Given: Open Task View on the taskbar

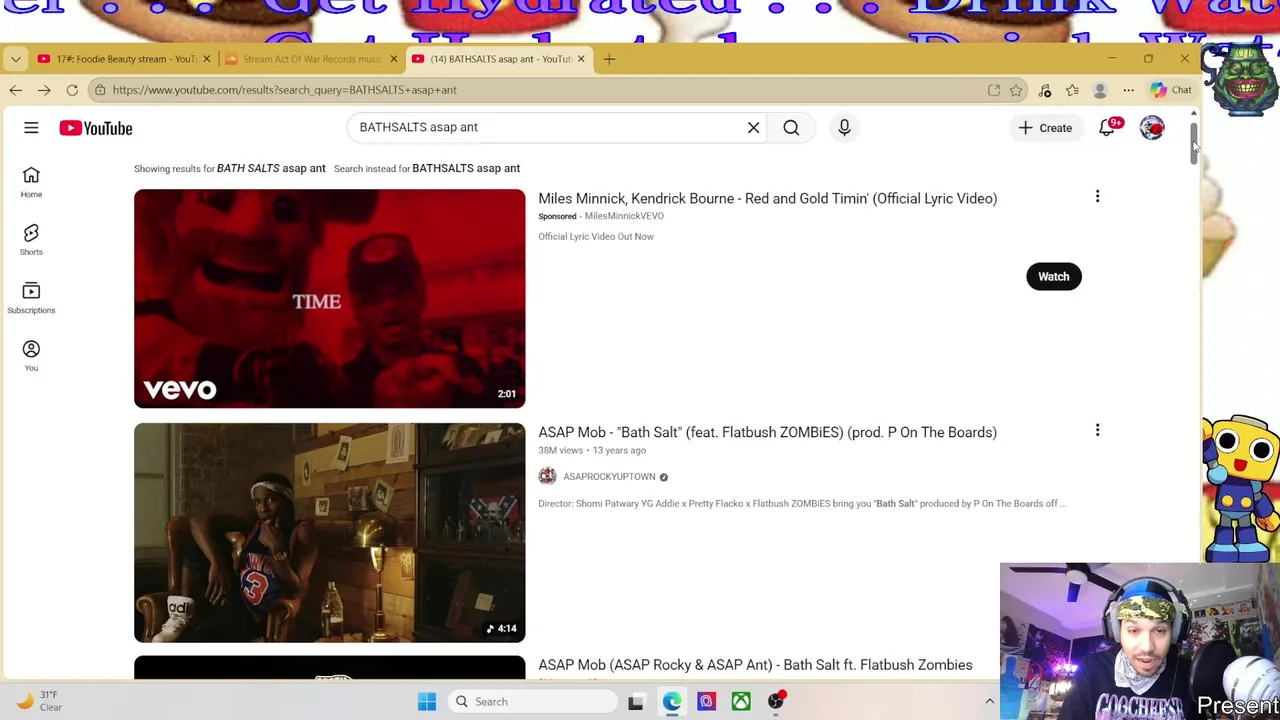Looking at the screenshot, I should pyautogui.click(x=635, y=702).
